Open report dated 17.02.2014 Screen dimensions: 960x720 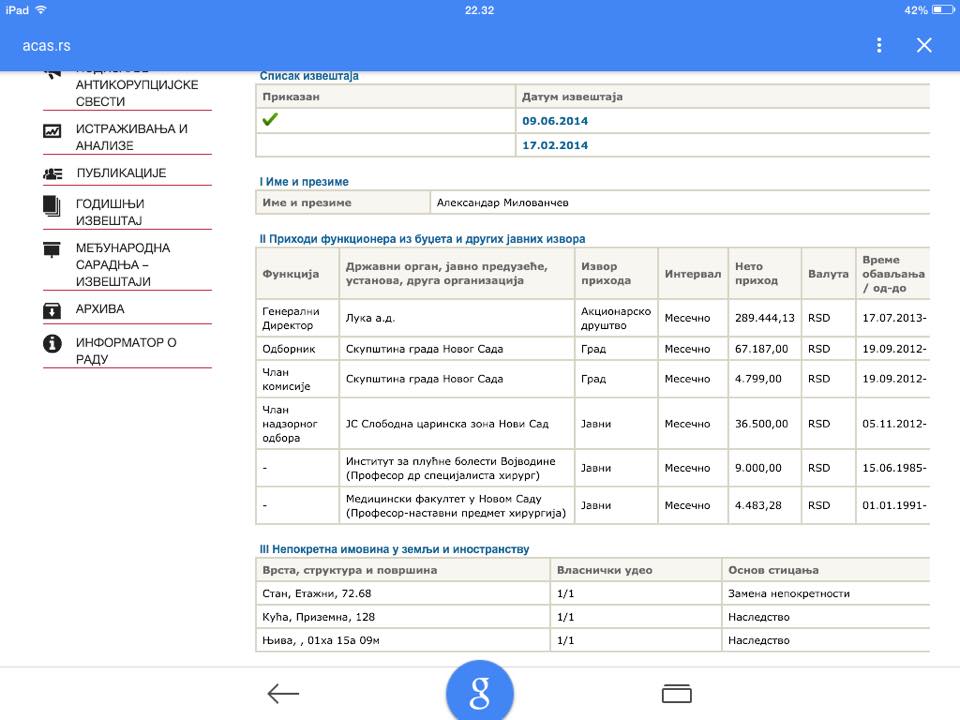click(x=555, y=146)
